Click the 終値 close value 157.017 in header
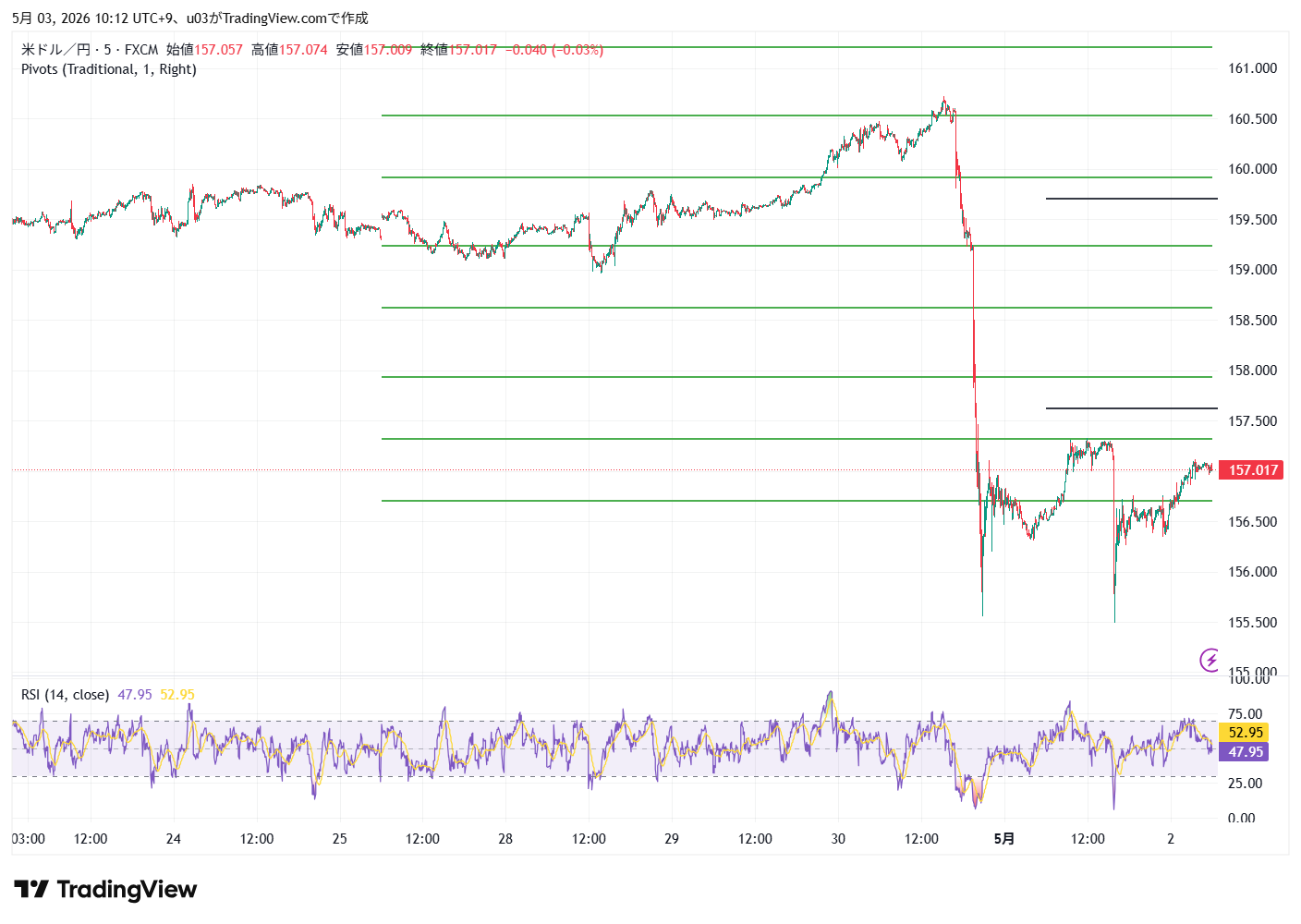The width and height of the screenshot is (1301, 924). click(x=473, y=50)
